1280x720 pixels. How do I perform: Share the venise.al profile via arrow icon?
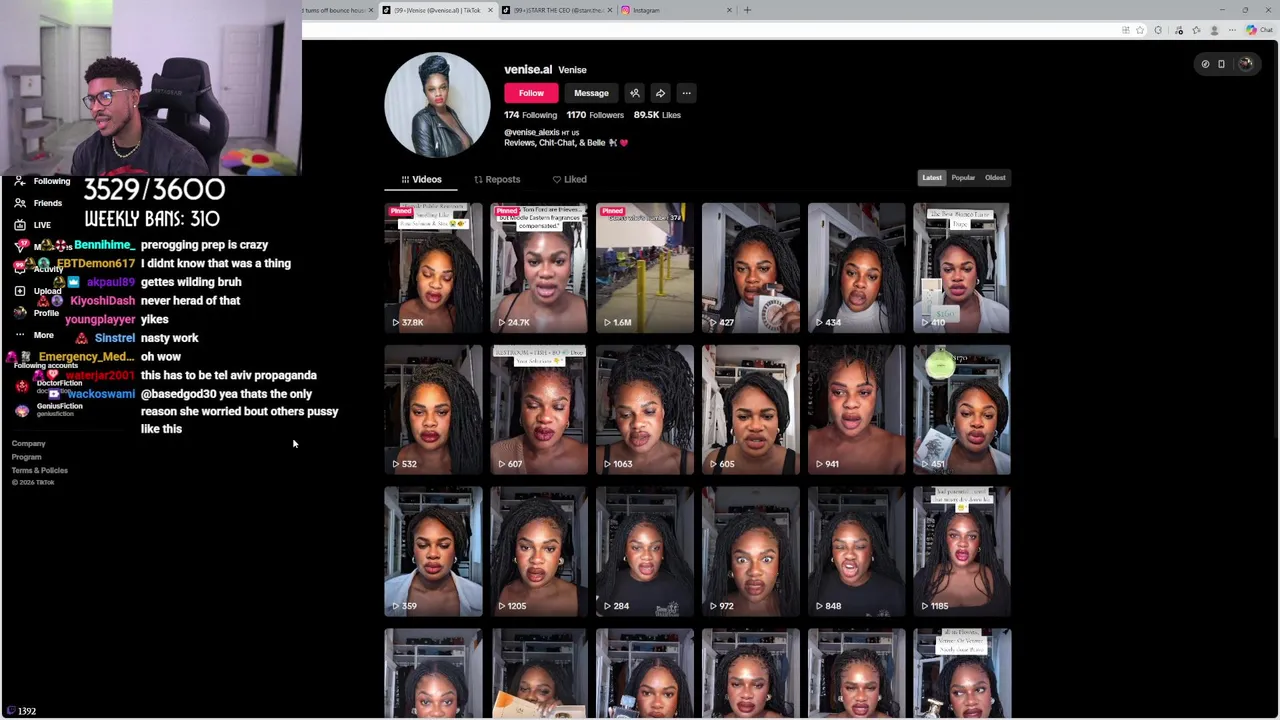[x=660, y=93]
